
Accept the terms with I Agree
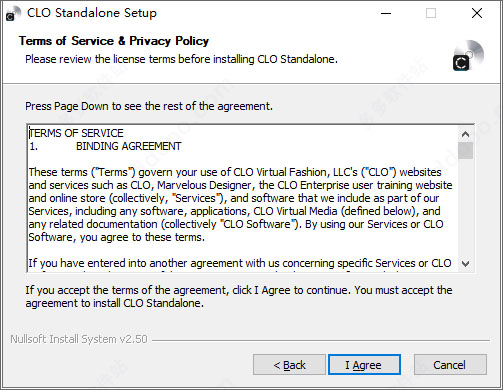tap(364, 365)
